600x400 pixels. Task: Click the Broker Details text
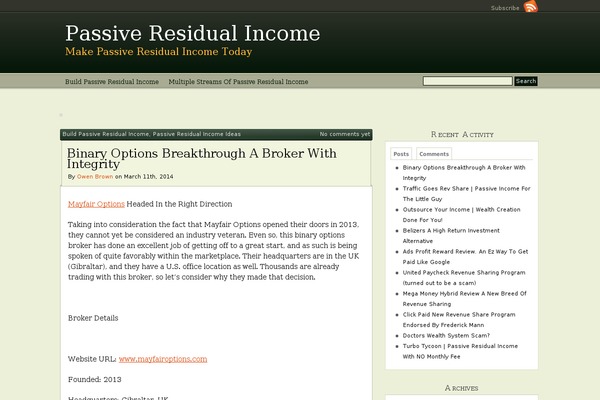tap(93, 318)
